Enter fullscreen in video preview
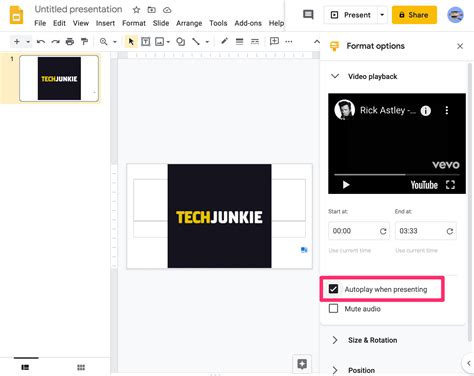Image resolution: width=474 pixels, height=376 pixels. 450,185
